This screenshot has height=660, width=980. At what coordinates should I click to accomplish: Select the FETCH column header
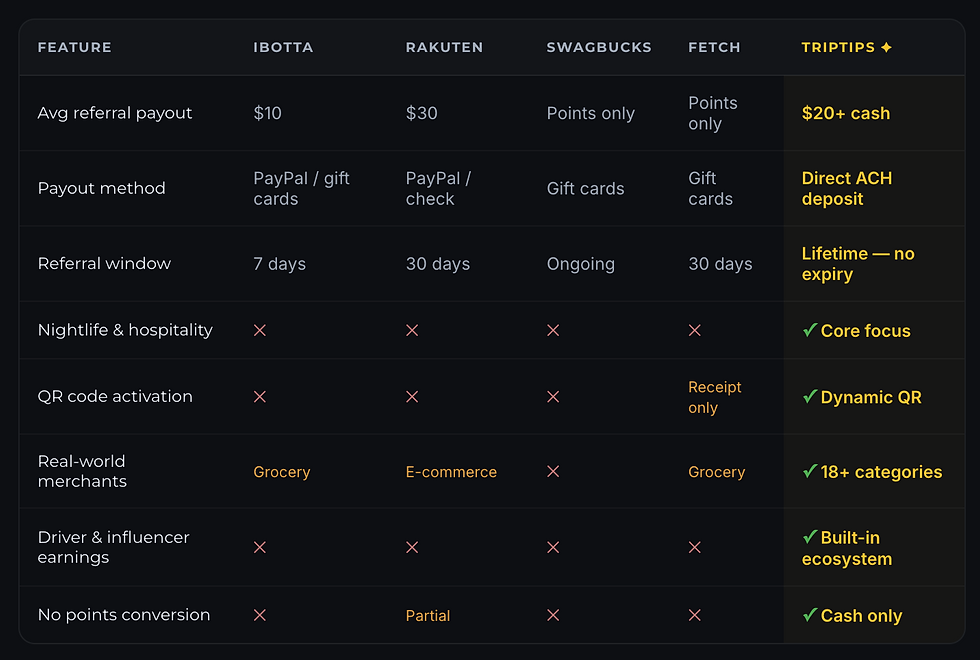click(714, 48)
